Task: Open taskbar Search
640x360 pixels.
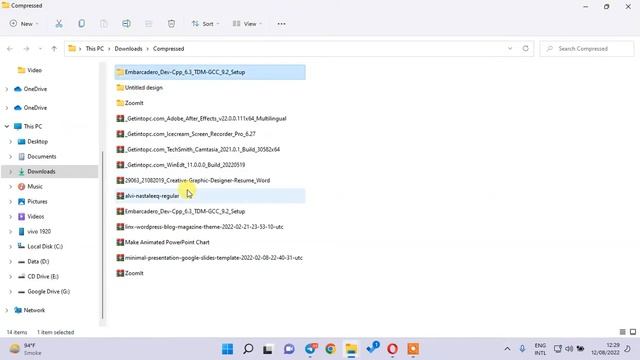Action: click(x=248, y=349)
